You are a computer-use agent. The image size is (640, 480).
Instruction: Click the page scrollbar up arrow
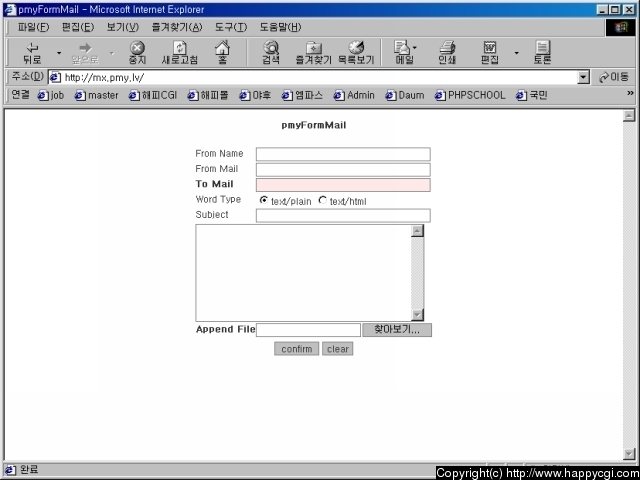[x=629, y=116]
